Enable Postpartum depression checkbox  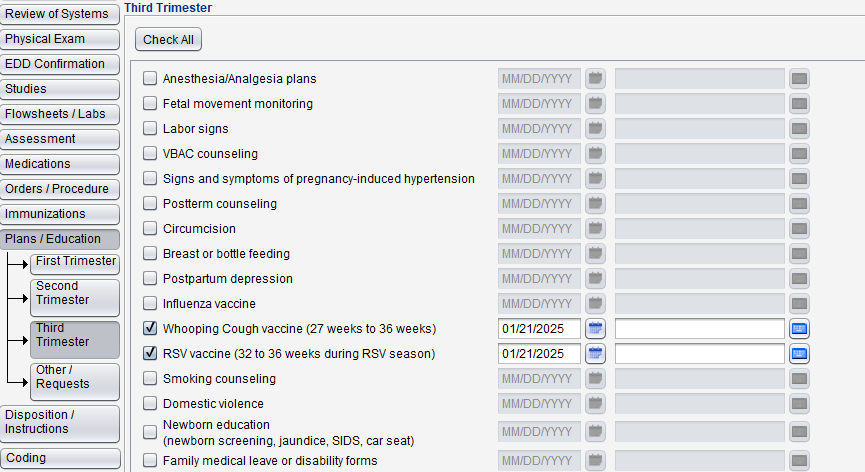tap(150, 278)
